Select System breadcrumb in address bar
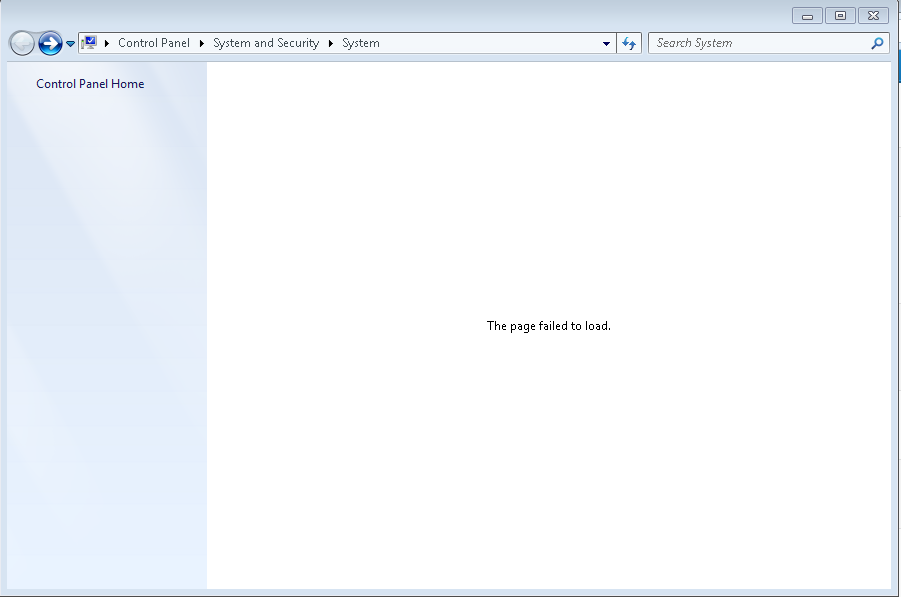 point(361,43)
